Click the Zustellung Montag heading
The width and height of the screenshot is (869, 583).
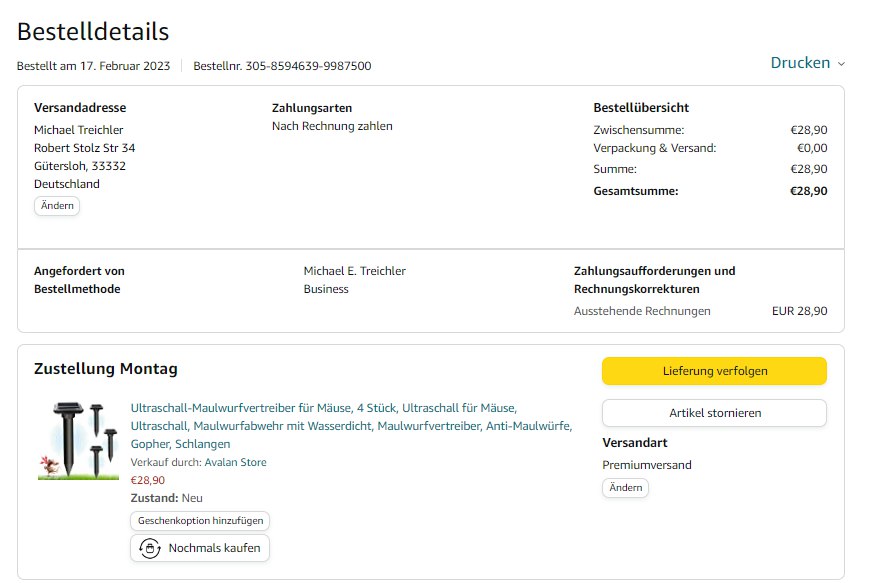coord(106,369)
